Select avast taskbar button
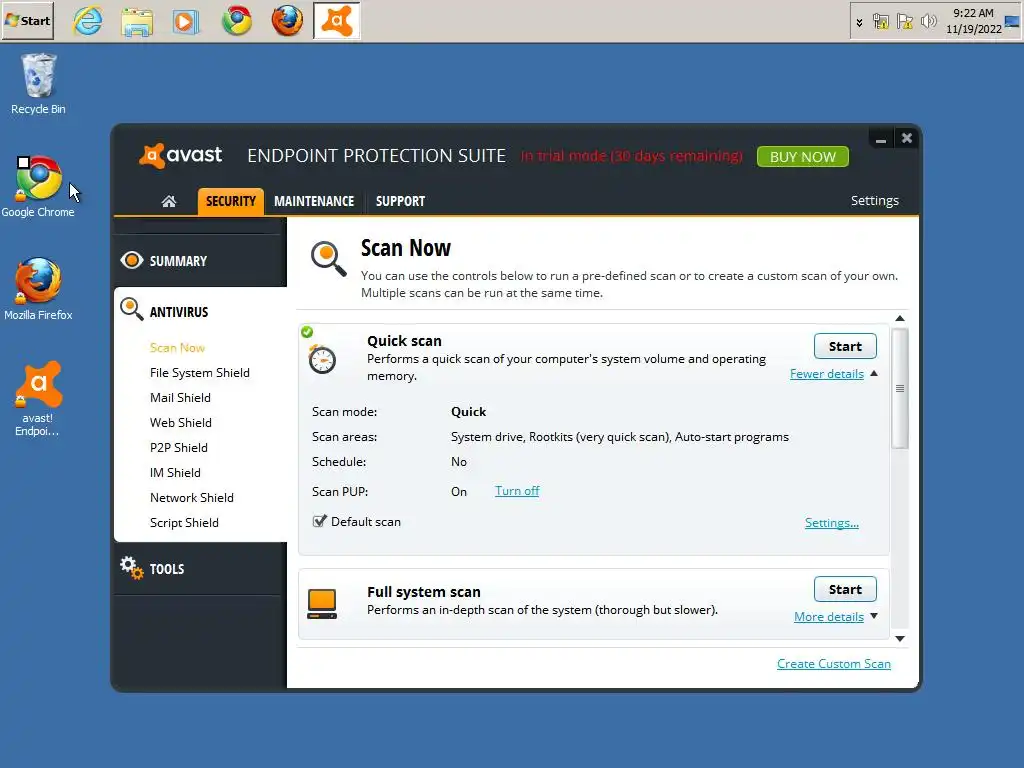 point(336,21)
